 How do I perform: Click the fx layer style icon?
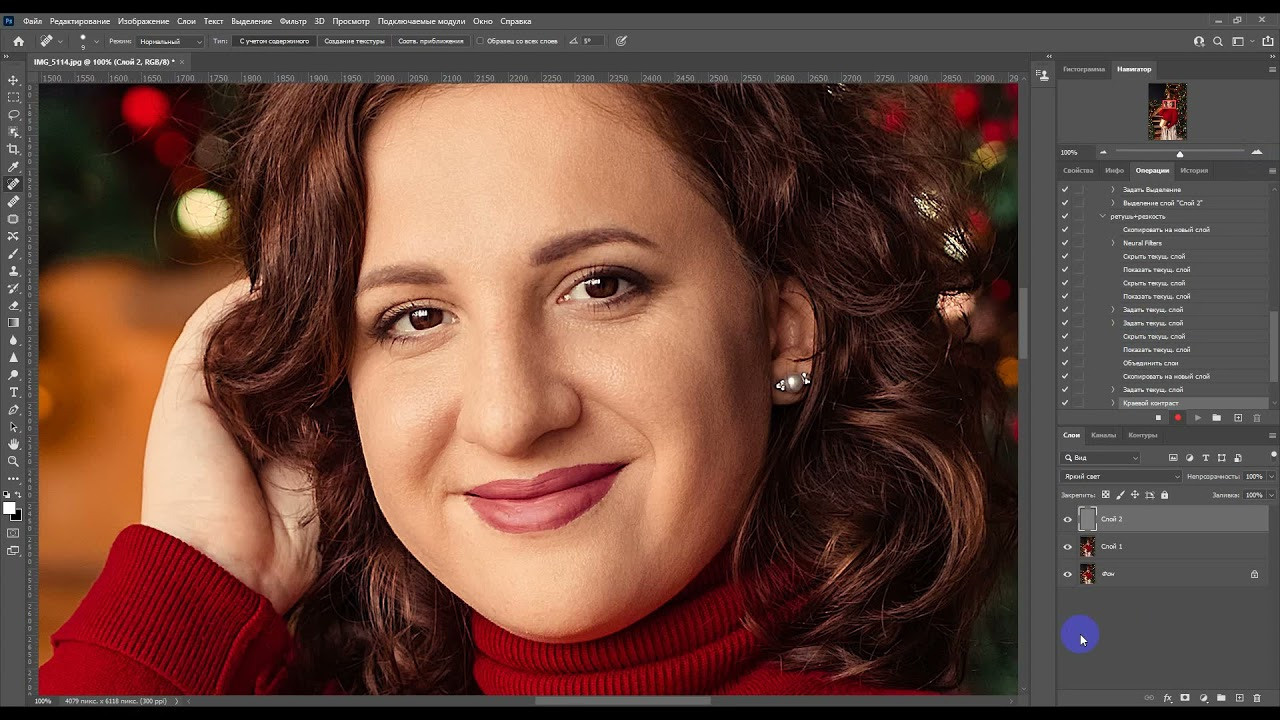(x=1167, y=698)
